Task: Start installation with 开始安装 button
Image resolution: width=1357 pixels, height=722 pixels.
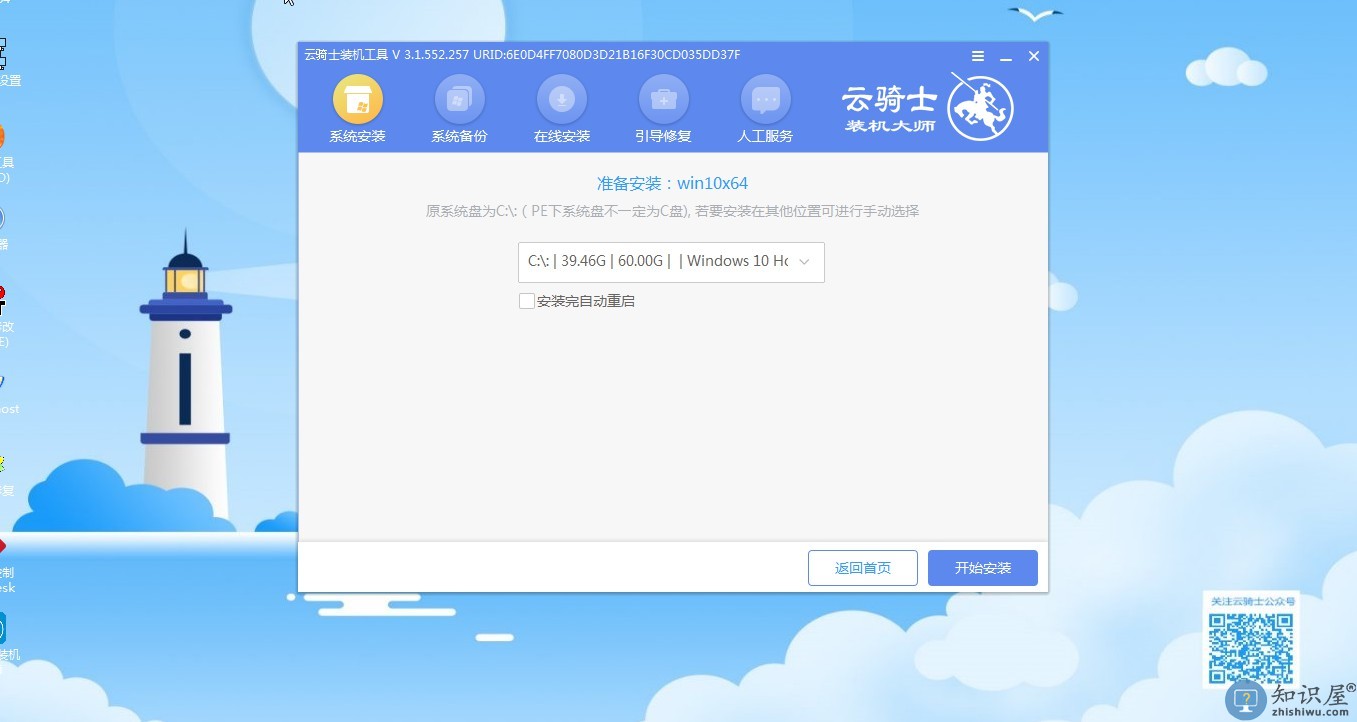Action: (983, 568)
